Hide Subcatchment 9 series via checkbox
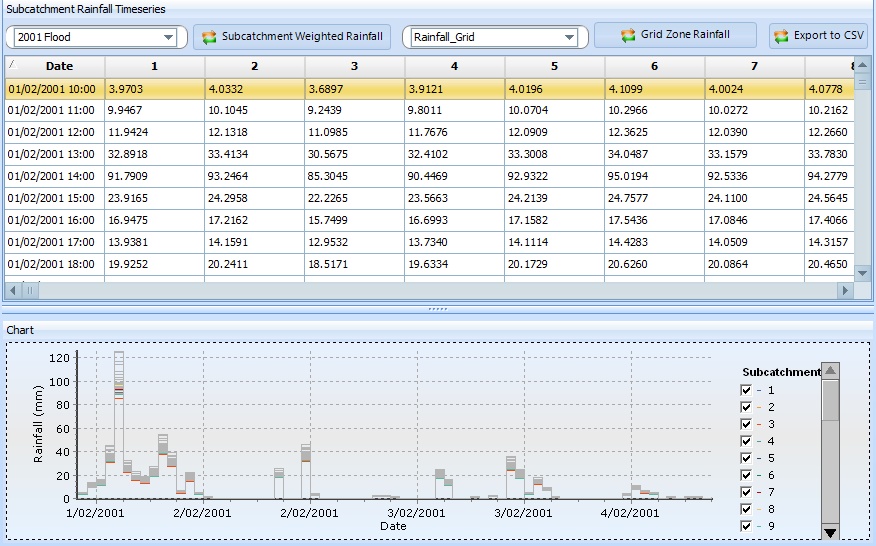The image size is (876, 546). [x=746, y=526]
